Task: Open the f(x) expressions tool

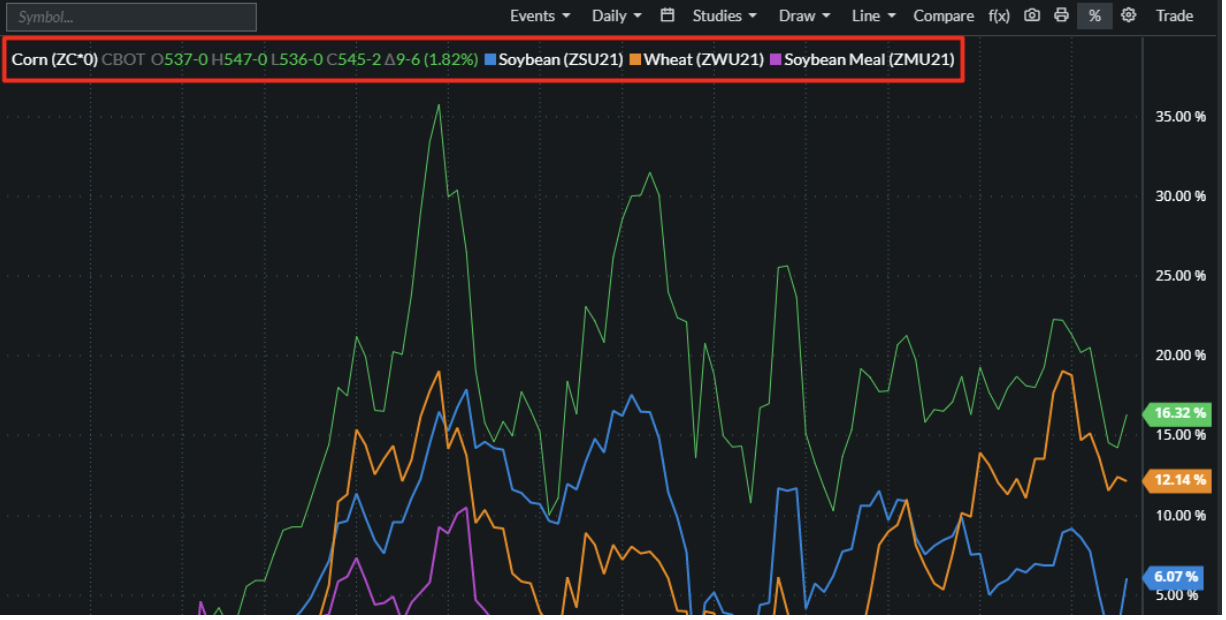Action: (999, 16)
